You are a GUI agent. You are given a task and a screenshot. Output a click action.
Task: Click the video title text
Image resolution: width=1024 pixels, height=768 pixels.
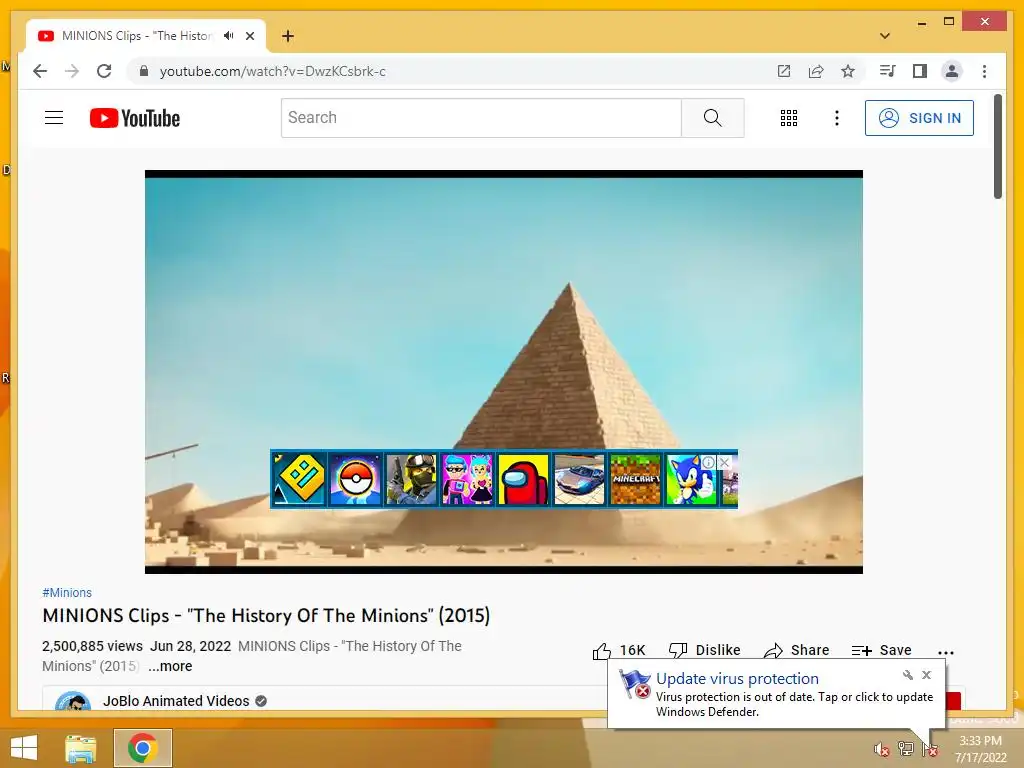[266, 616]
